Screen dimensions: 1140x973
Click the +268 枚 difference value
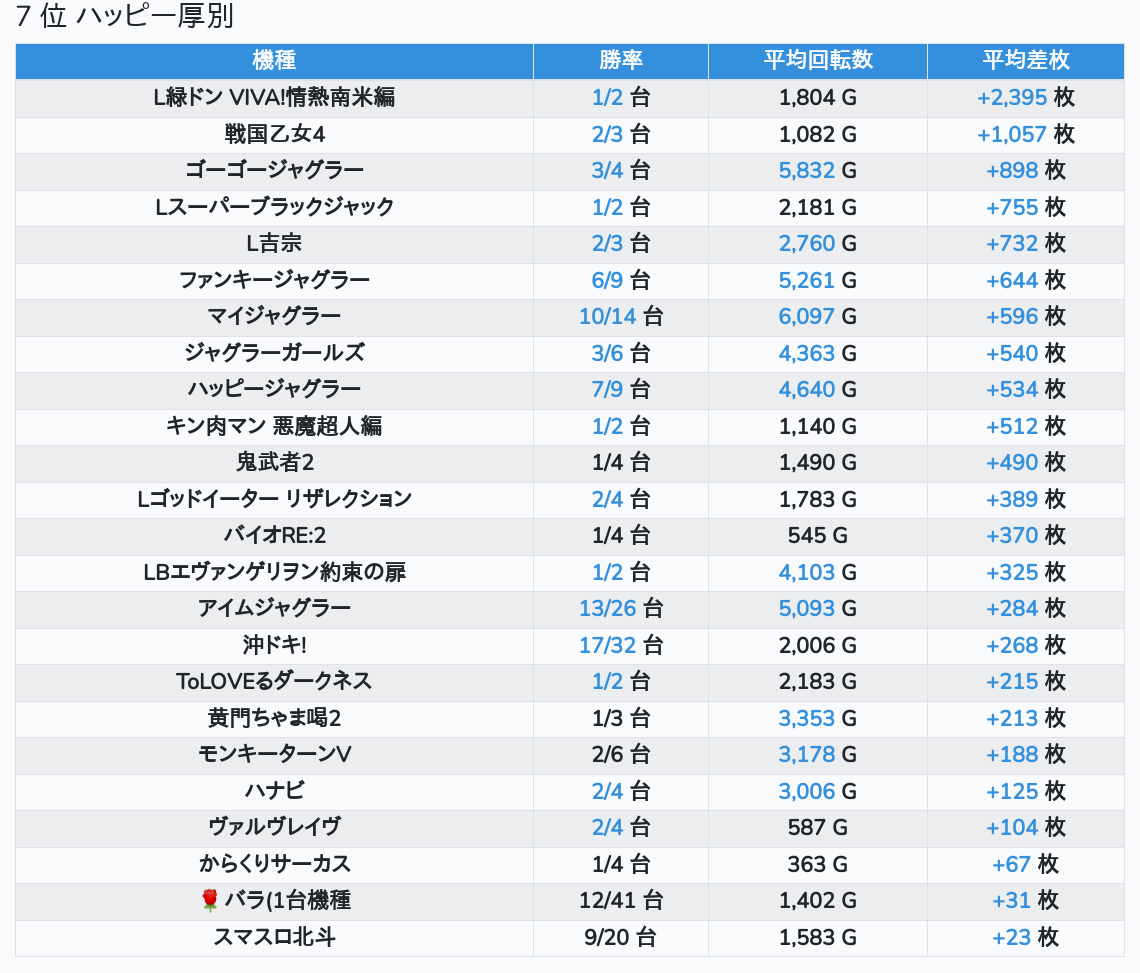pos(1026,646)
